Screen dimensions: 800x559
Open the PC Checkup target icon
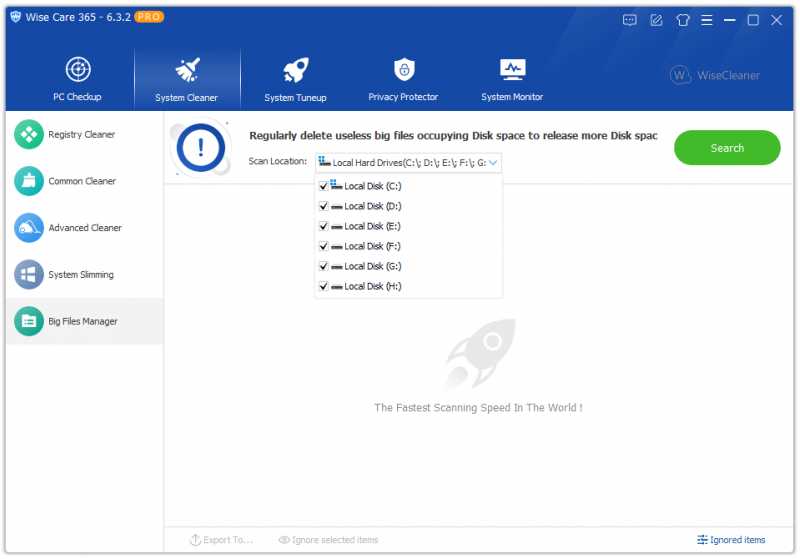click(78, 69)
